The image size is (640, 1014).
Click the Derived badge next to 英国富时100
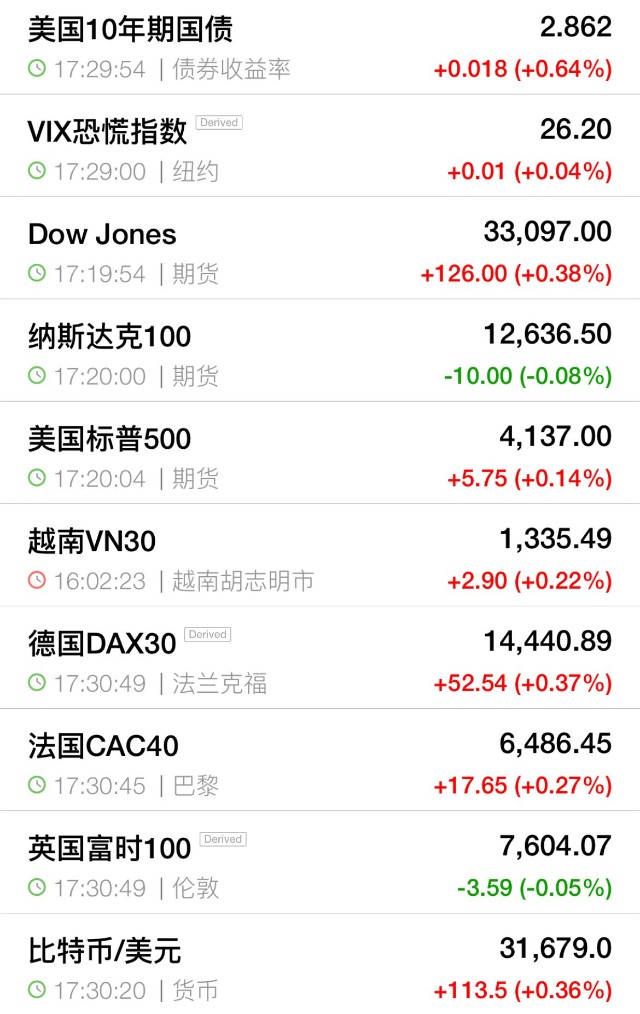223,839
